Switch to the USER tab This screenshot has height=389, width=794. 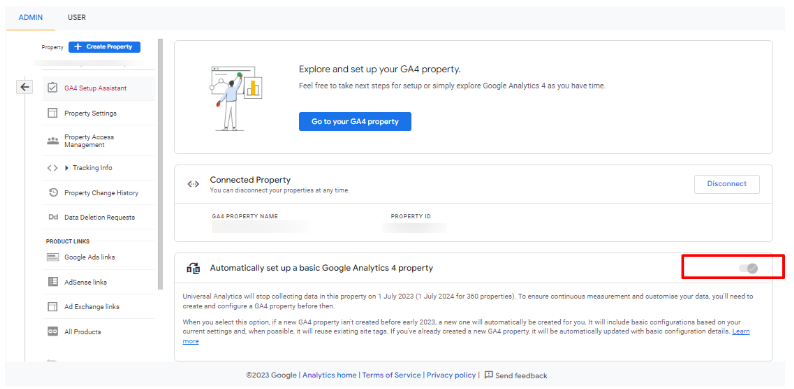pyautogui.click(x=76, y=17)
